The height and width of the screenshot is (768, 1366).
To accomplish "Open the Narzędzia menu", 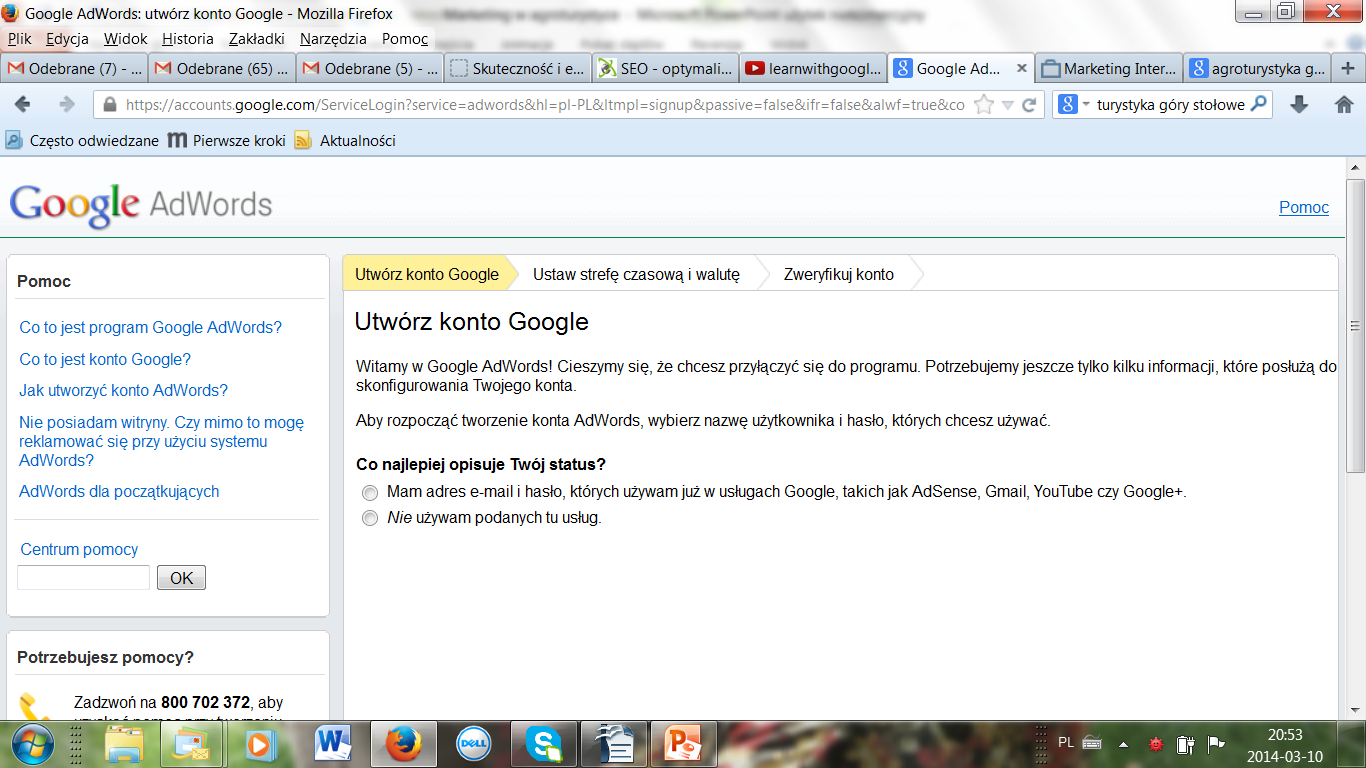I will coord(335,39).
